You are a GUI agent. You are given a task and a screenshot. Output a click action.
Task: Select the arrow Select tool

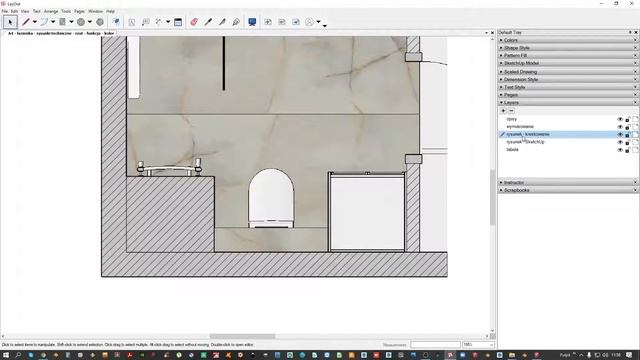point(10,22)
